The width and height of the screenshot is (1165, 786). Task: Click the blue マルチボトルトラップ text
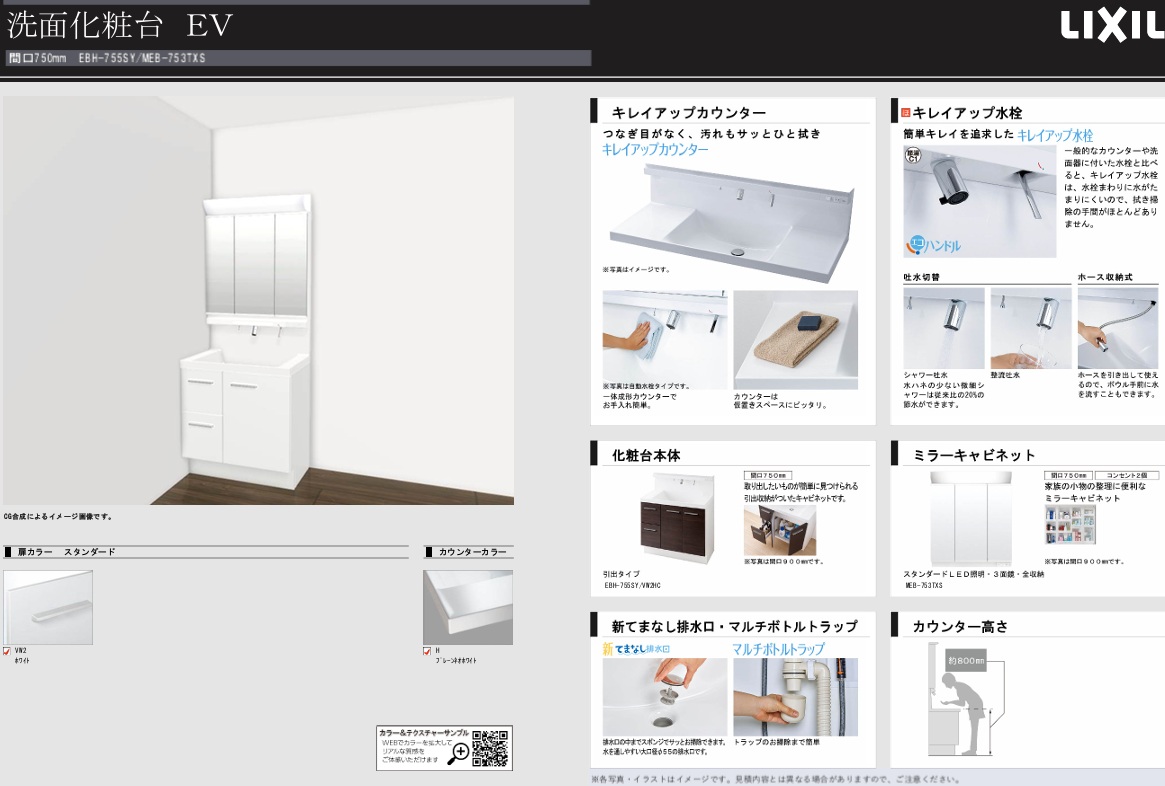click(778, 649)
